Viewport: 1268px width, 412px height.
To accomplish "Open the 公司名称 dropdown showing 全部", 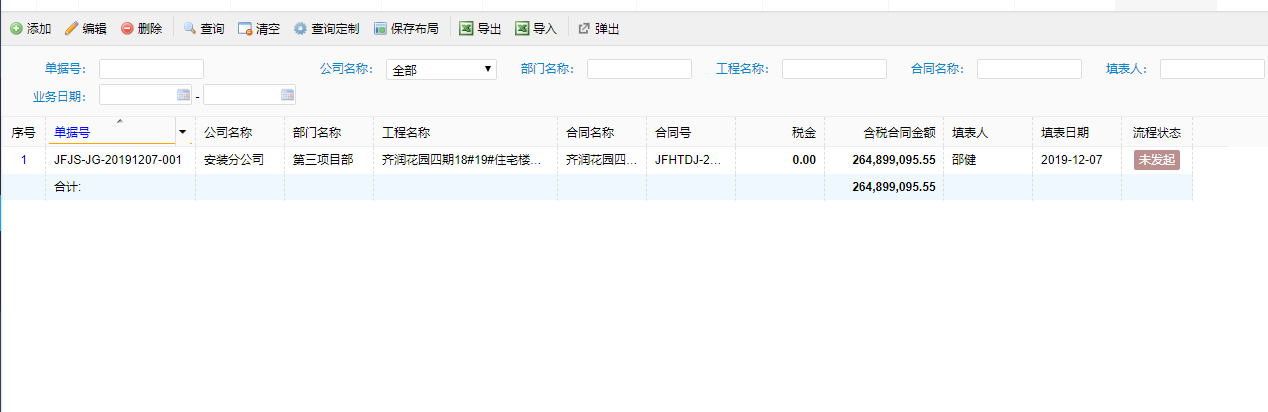I will [441, 69].
